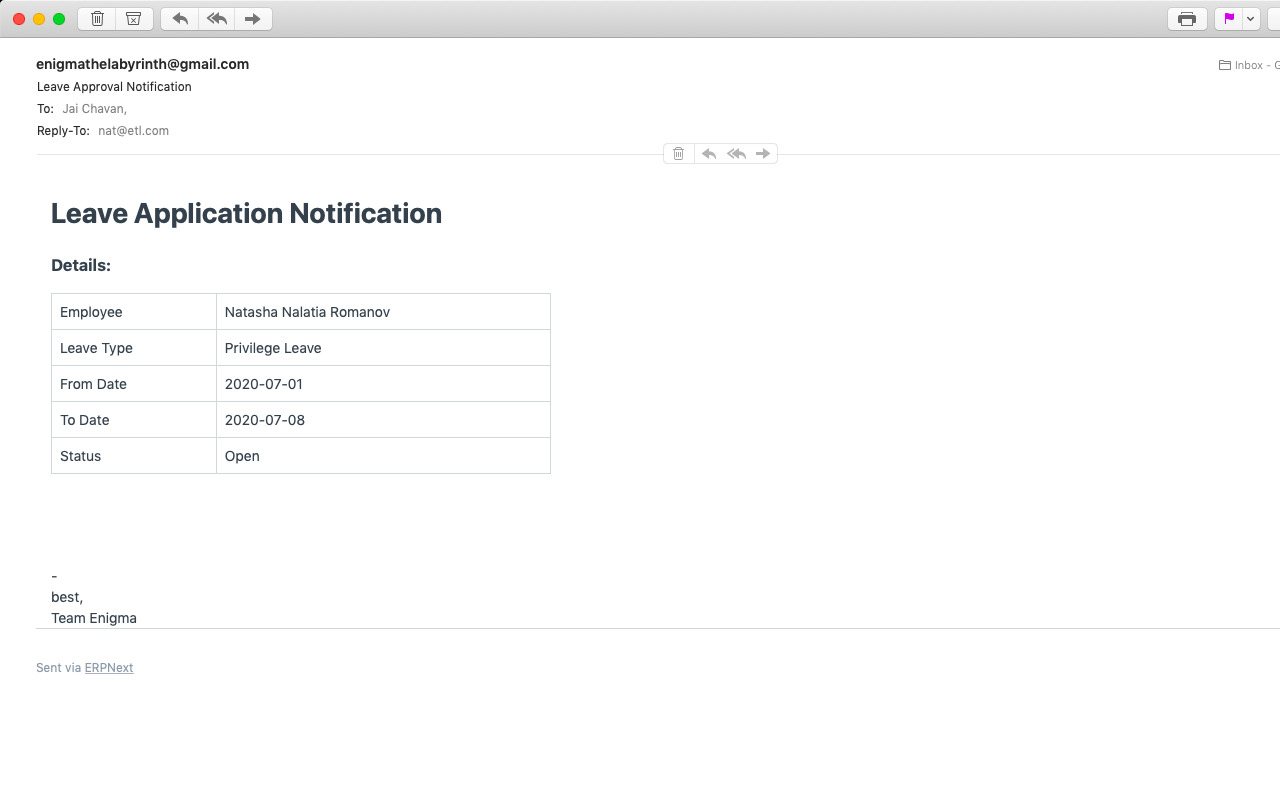
Task: Expand the flag color dropdown arrow
Action: coord(1251,19)
